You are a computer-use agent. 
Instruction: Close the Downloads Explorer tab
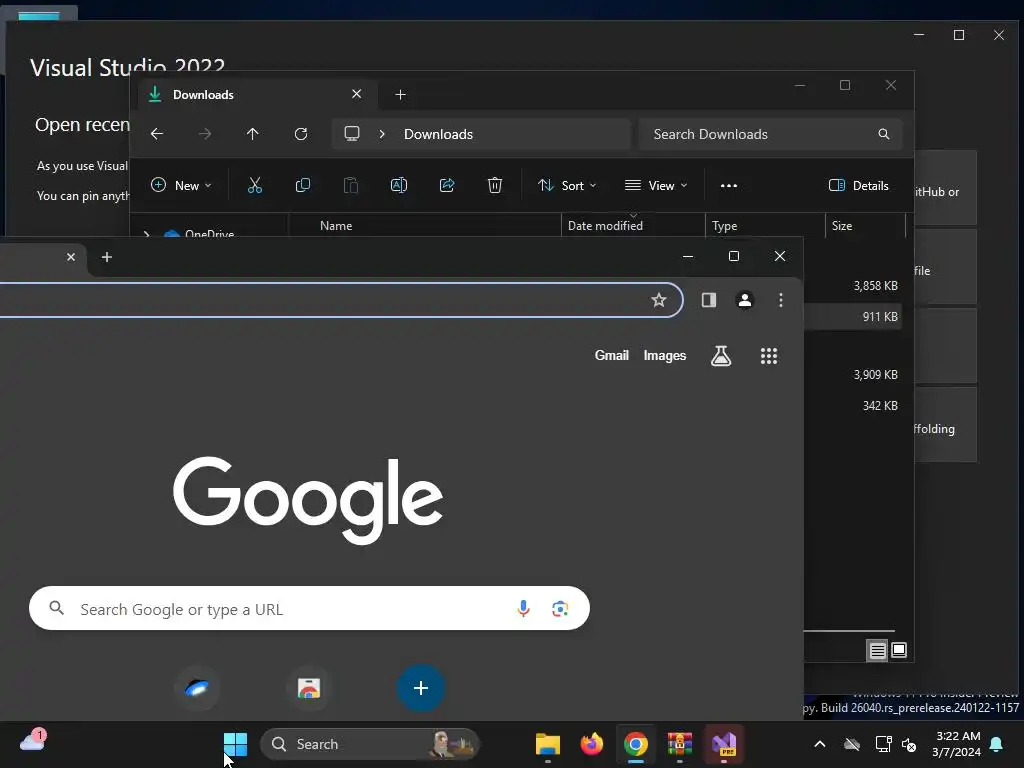tap(357, 94)
